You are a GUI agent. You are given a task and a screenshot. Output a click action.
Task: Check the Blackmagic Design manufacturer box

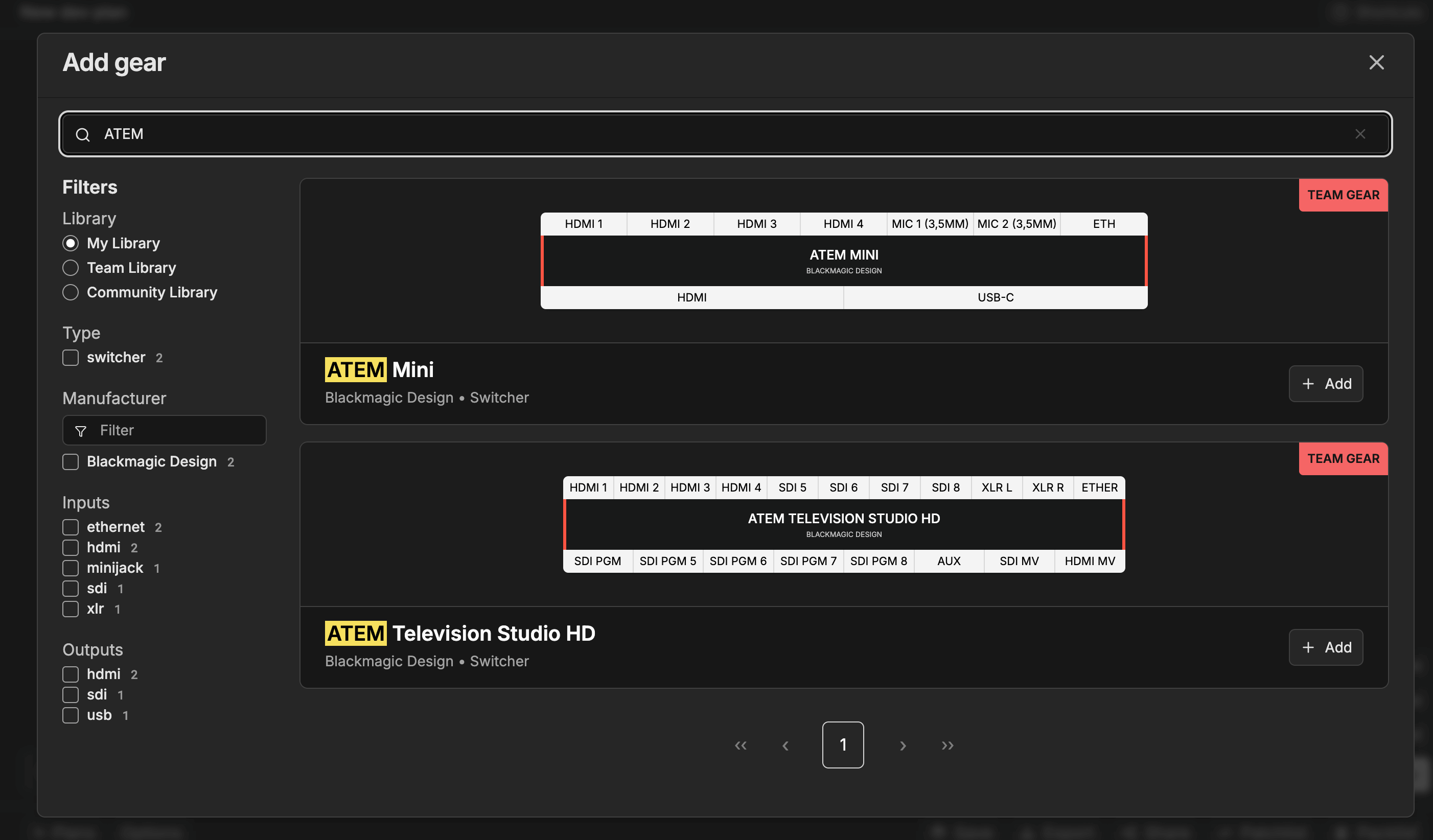71,462
